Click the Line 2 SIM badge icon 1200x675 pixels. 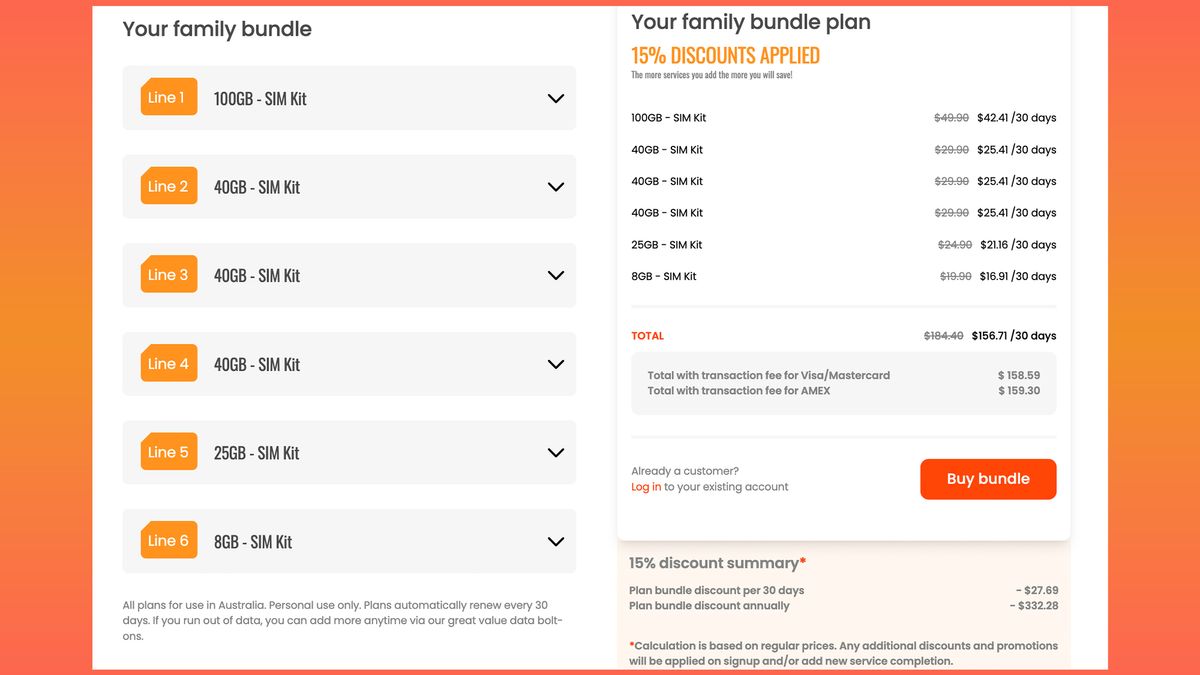point(168,186)
